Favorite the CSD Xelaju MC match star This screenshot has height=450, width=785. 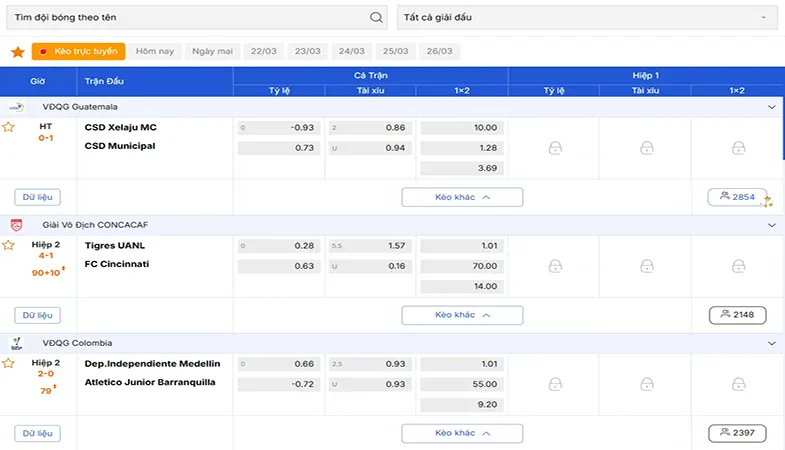click(8, 127)
